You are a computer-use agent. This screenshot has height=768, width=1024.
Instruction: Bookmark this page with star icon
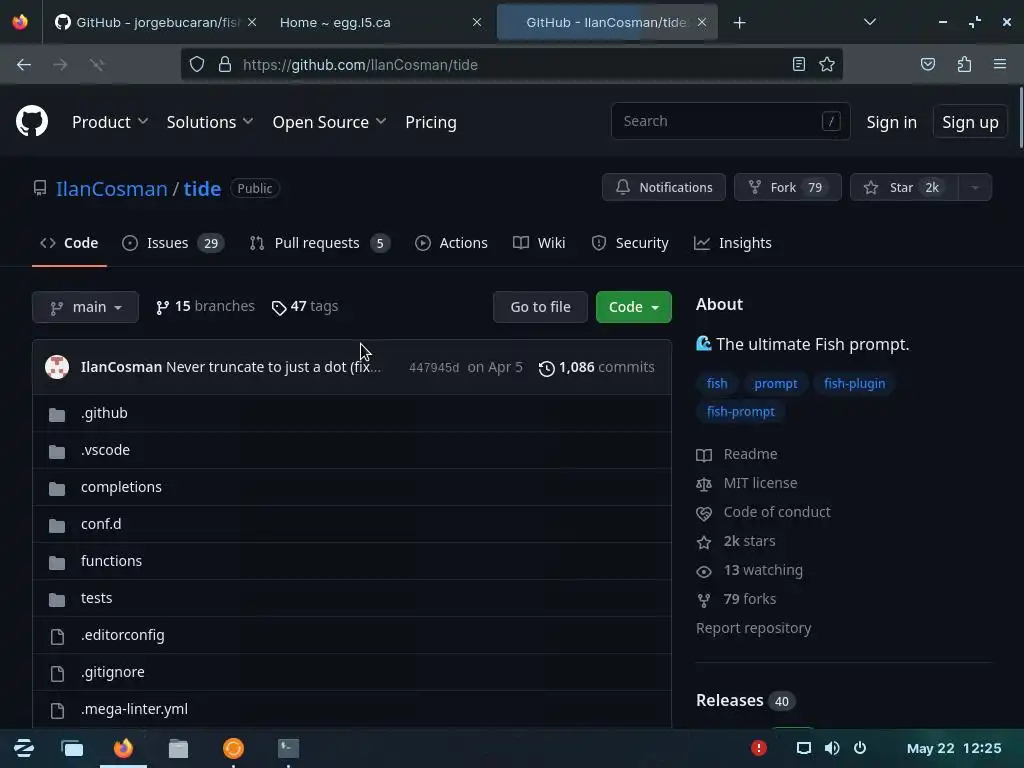point(827,65)
